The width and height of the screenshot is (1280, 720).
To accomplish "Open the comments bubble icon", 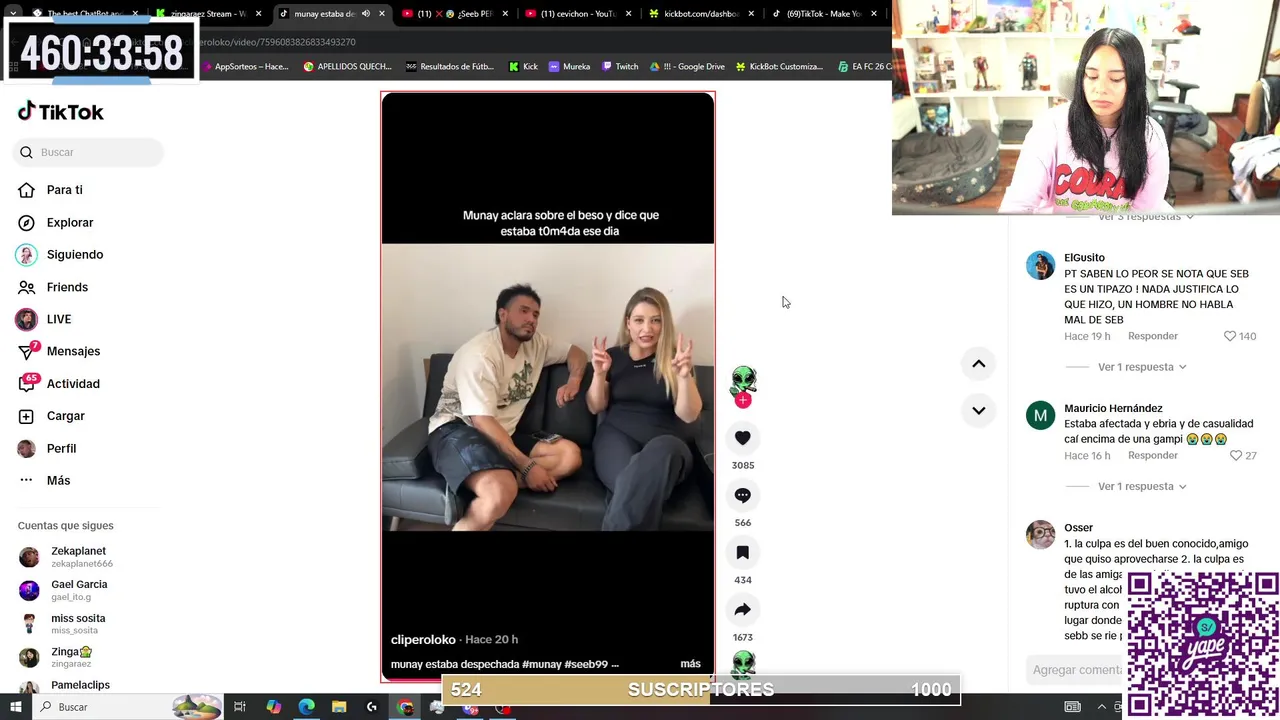I will coord(743,495).
